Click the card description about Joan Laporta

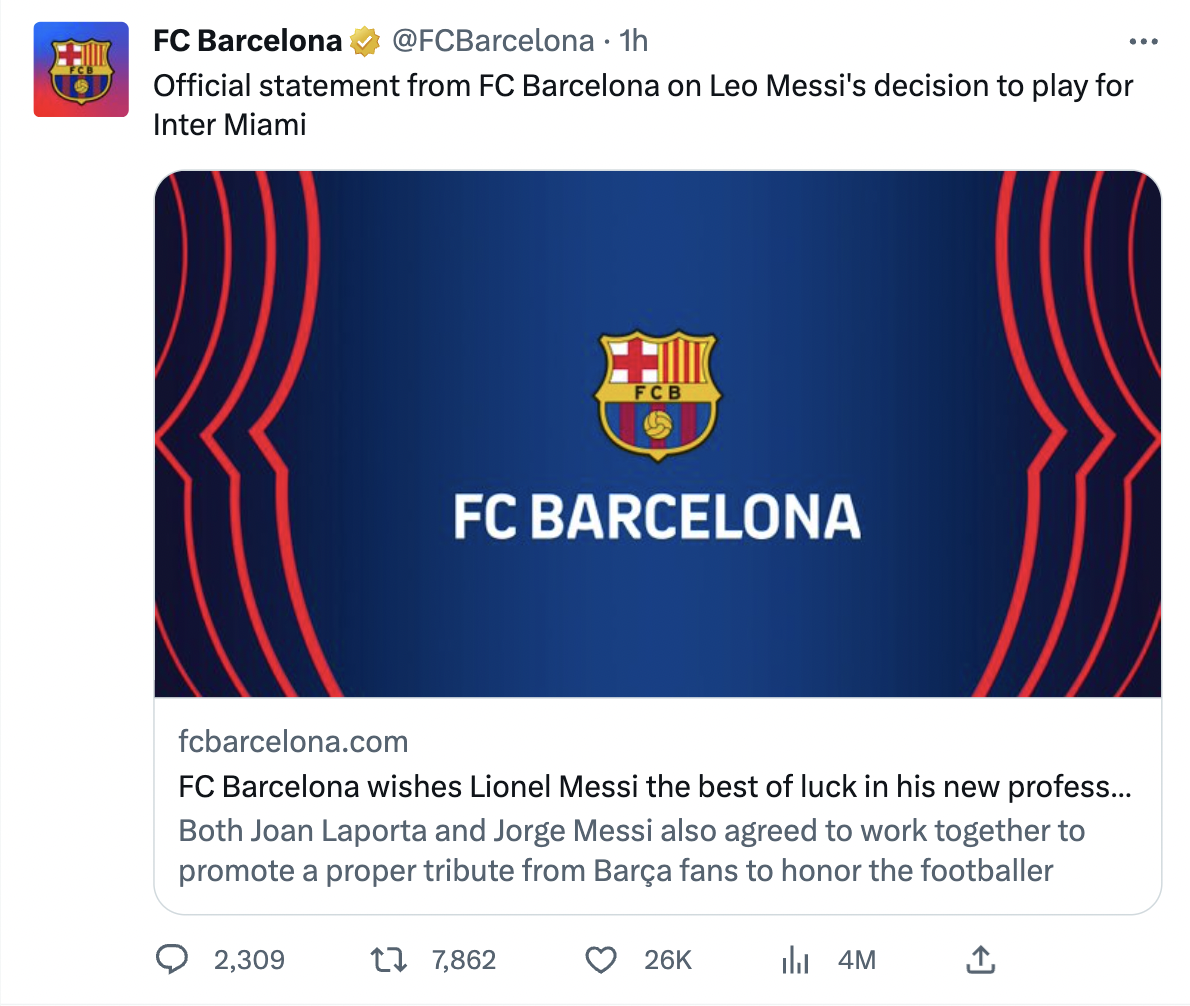tap(630, 850)
